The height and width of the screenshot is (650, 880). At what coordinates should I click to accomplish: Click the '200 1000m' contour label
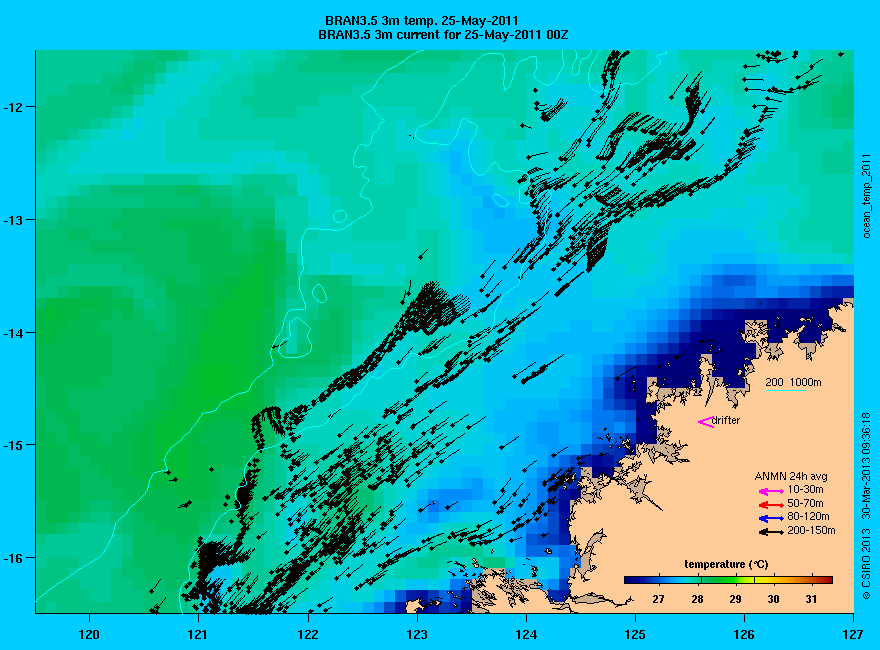(x=793, y=382)
